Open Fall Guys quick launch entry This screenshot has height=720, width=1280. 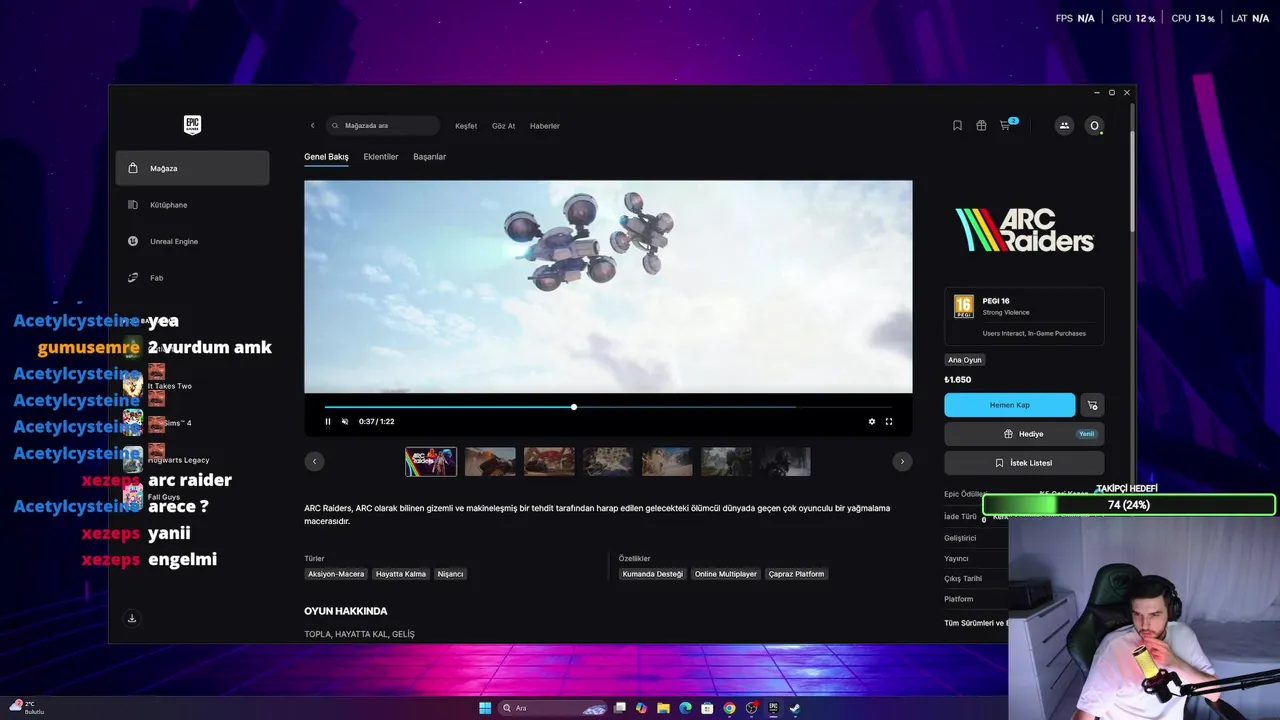point(163,497)
